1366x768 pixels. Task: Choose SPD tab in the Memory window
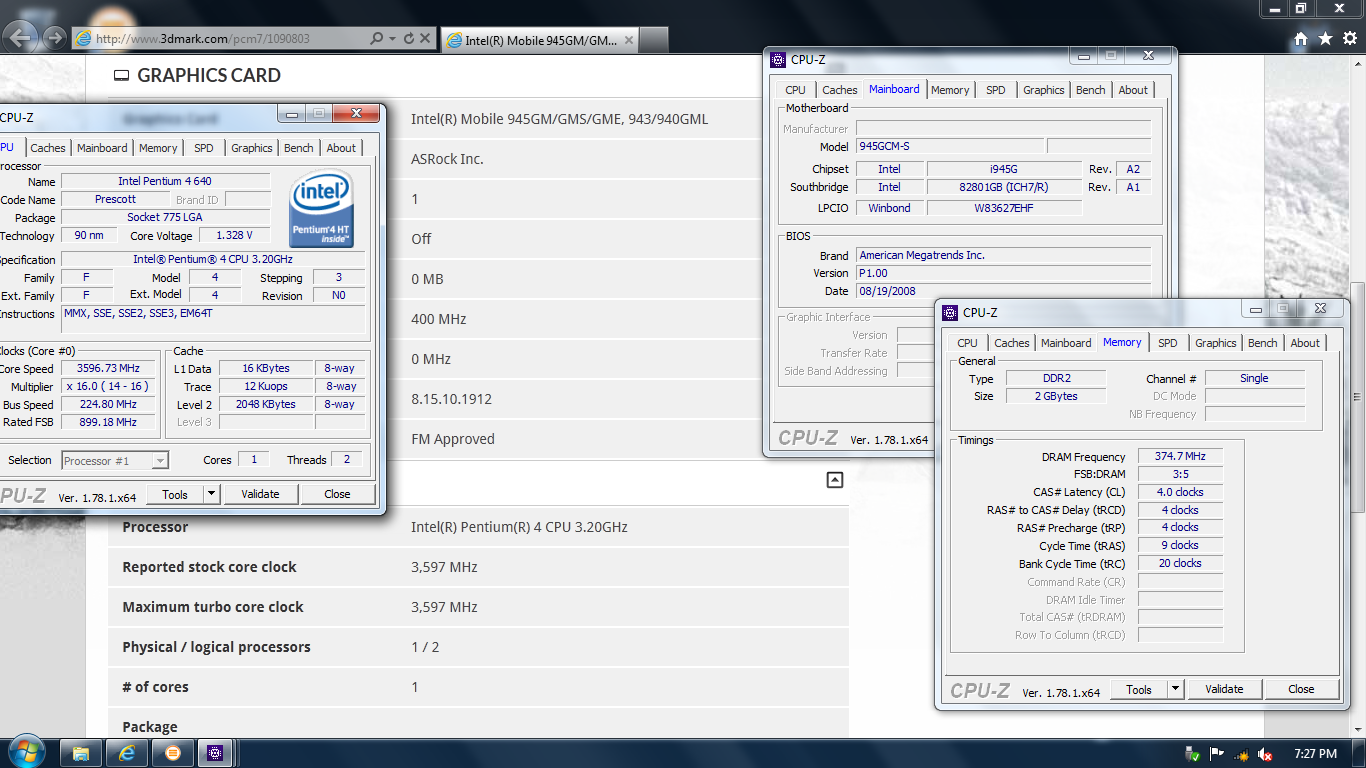point(1168,343)
